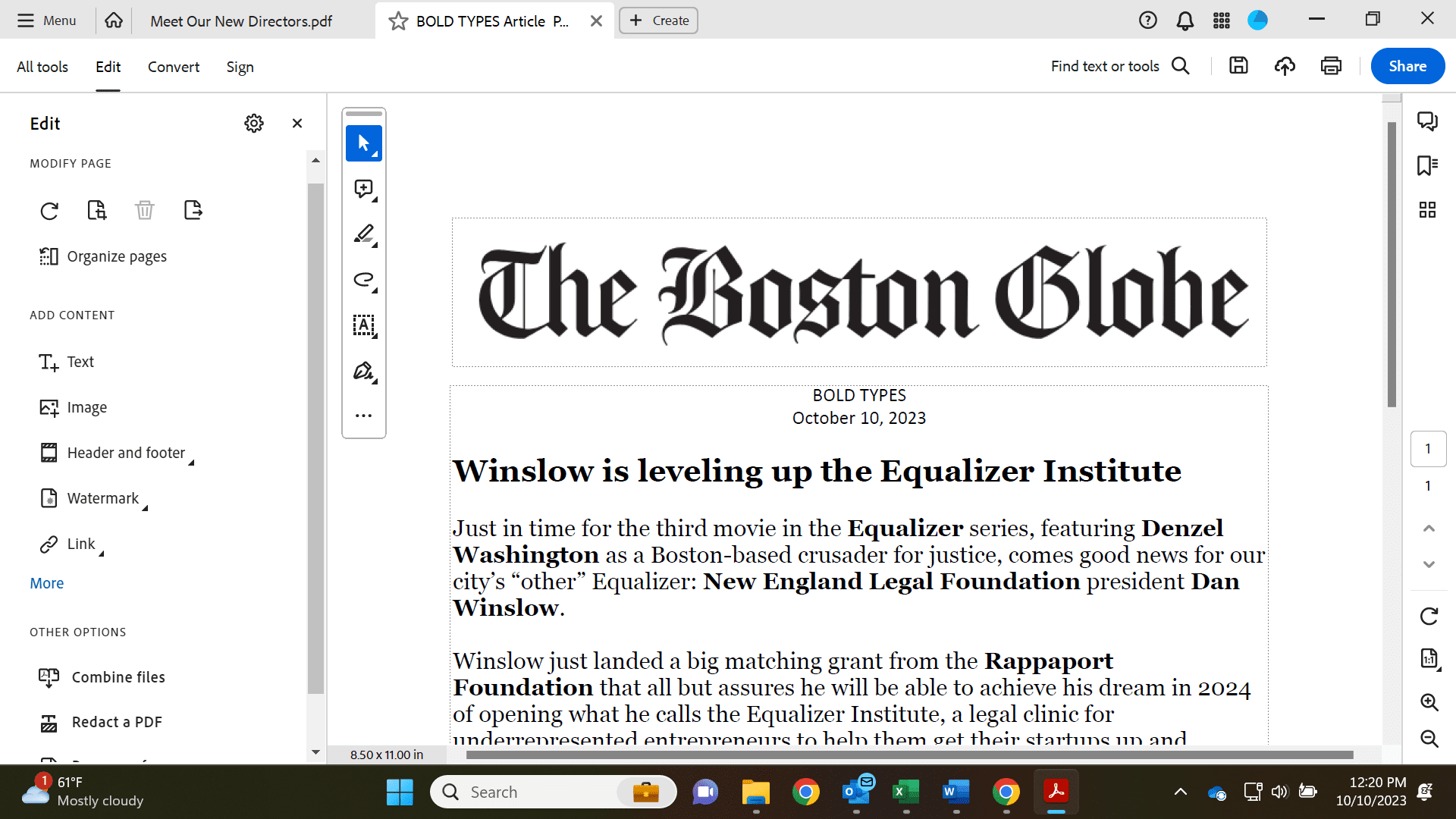Viewport: 1456px width, 819px height.
Task: Zoom in with magnifier plus
Action: 1429,702
